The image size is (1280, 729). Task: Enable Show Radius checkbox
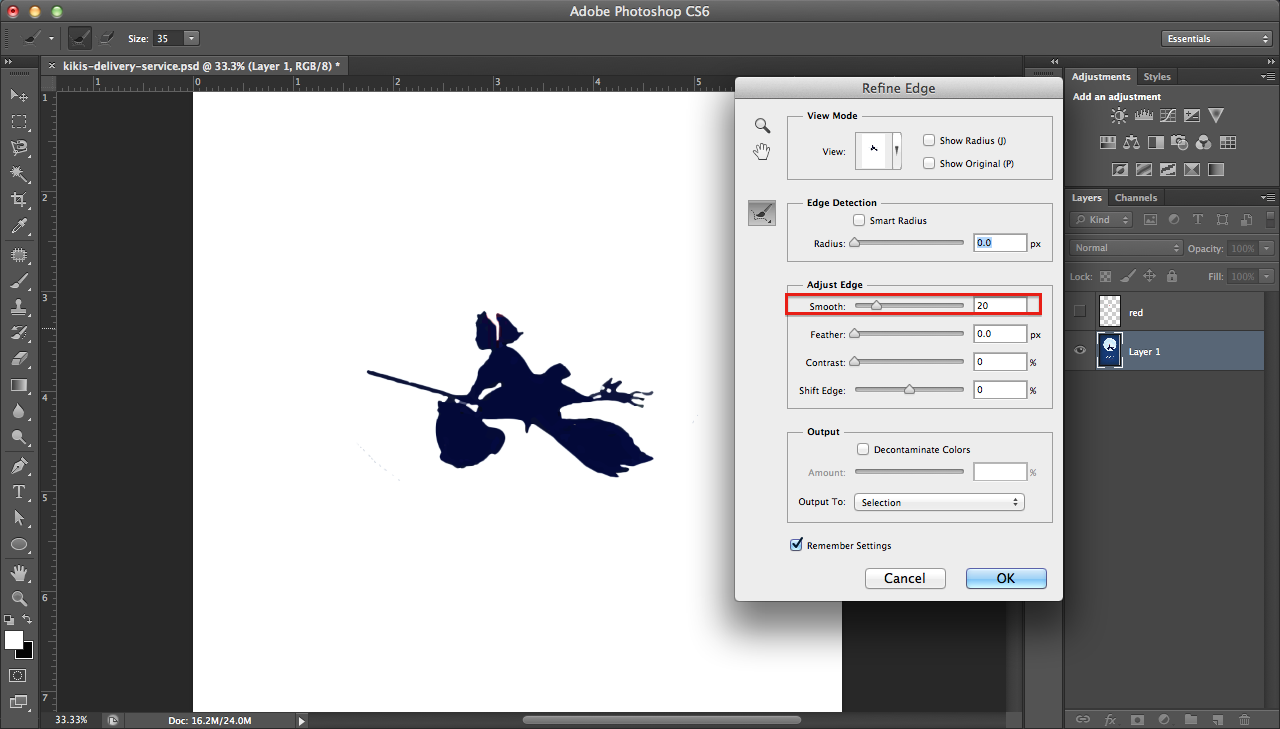(x=929, y=141)
